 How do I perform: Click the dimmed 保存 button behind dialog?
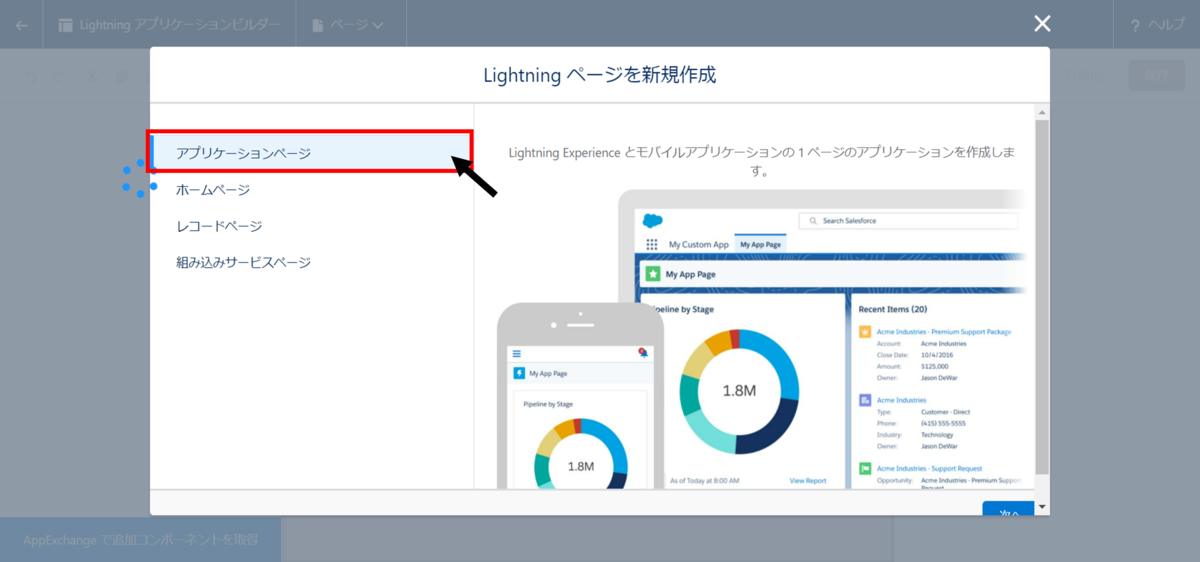1156,75
